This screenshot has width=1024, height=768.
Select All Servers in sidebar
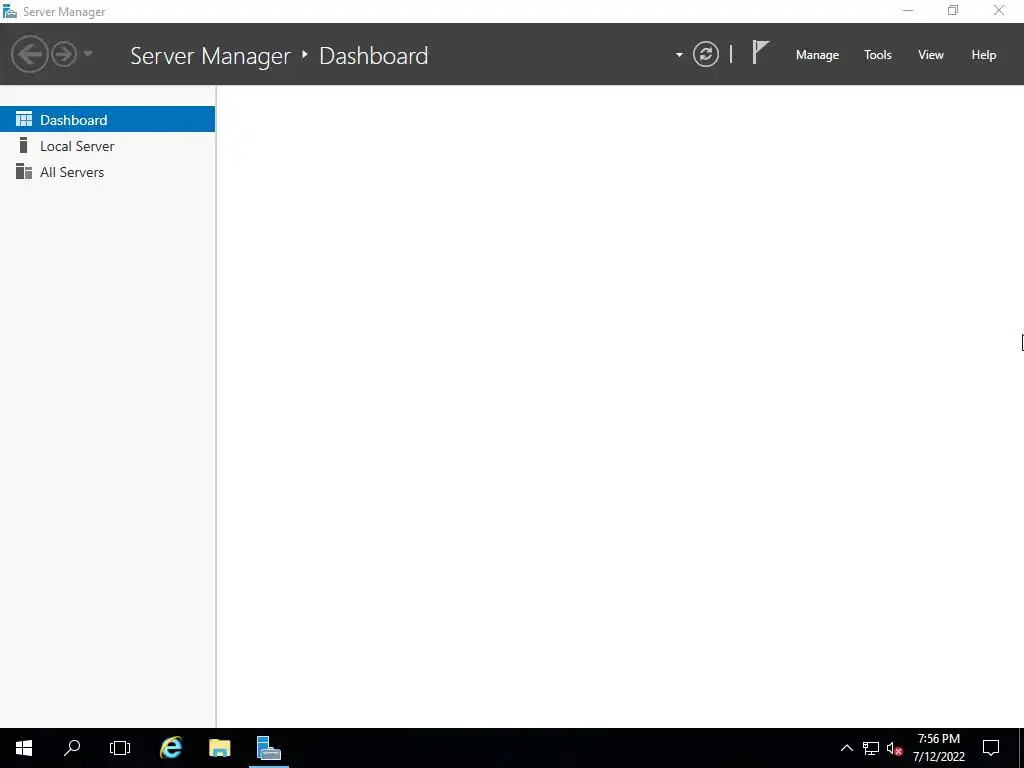click(x=108, y=172)
